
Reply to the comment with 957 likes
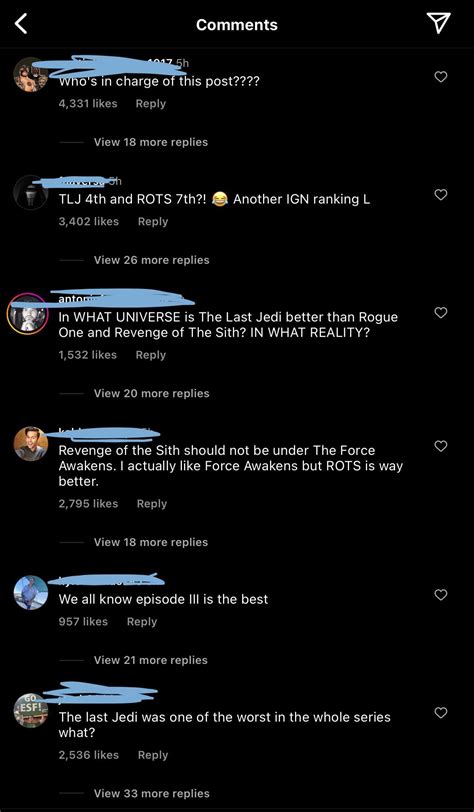pos(142,622)
